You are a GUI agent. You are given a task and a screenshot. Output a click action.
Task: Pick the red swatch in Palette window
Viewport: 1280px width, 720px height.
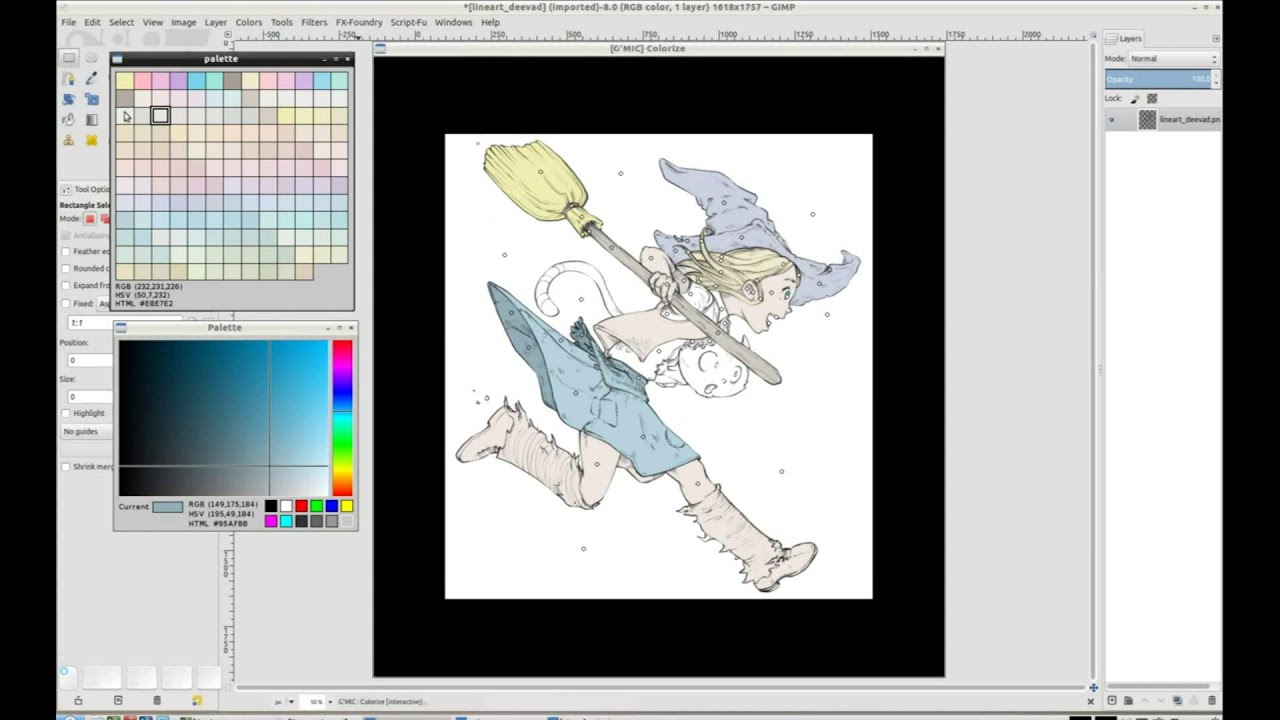pos(301,506)
